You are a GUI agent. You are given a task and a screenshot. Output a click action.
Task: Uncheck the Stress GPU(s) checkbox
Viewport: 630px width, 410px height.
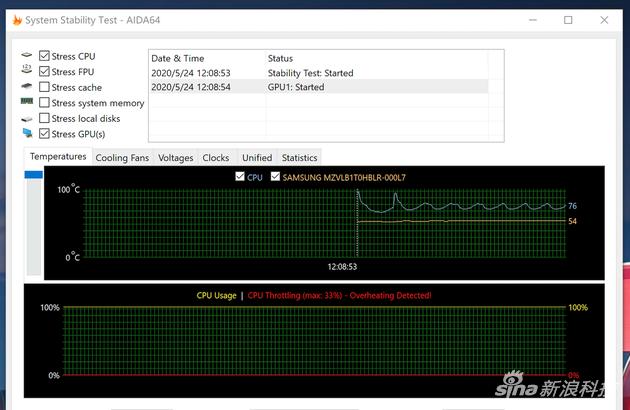[x=44, y=133]
